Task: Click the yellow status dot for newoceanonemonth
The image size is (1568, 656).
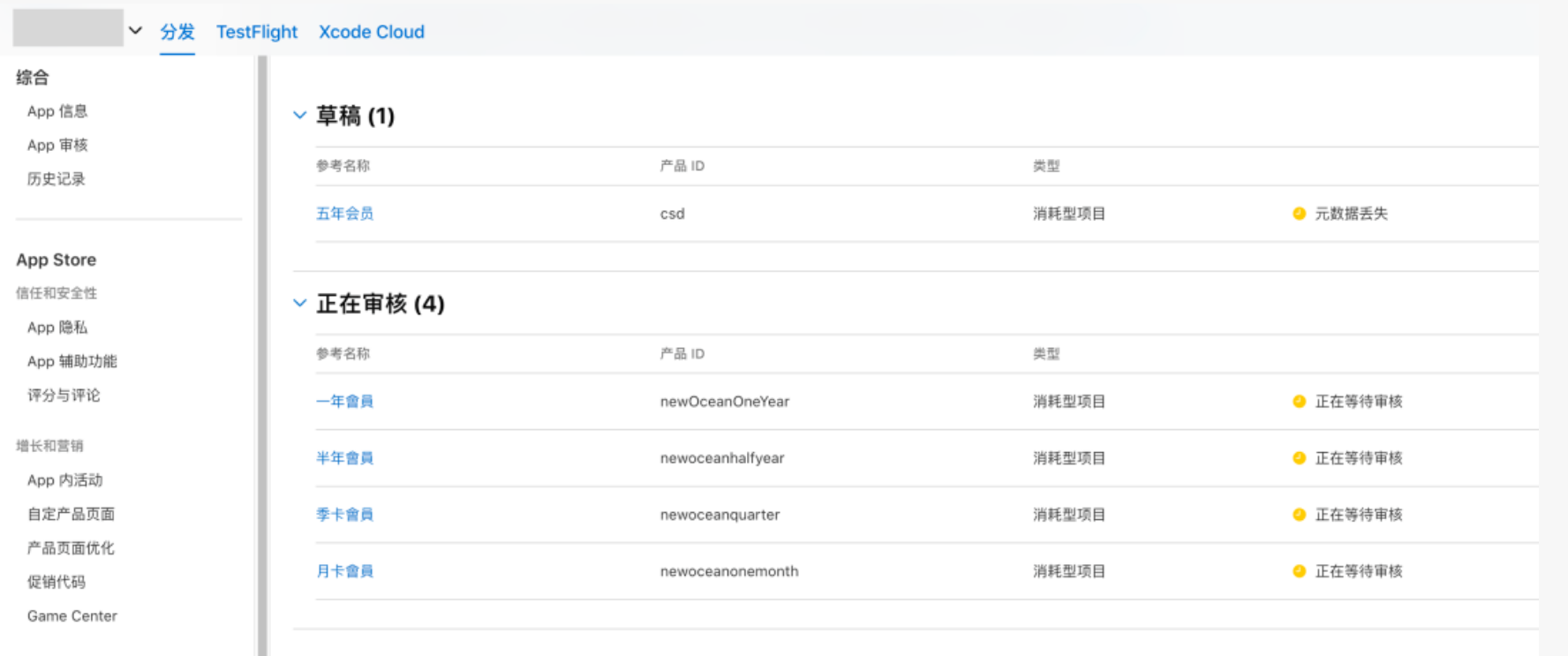Action: point(1299,571)
